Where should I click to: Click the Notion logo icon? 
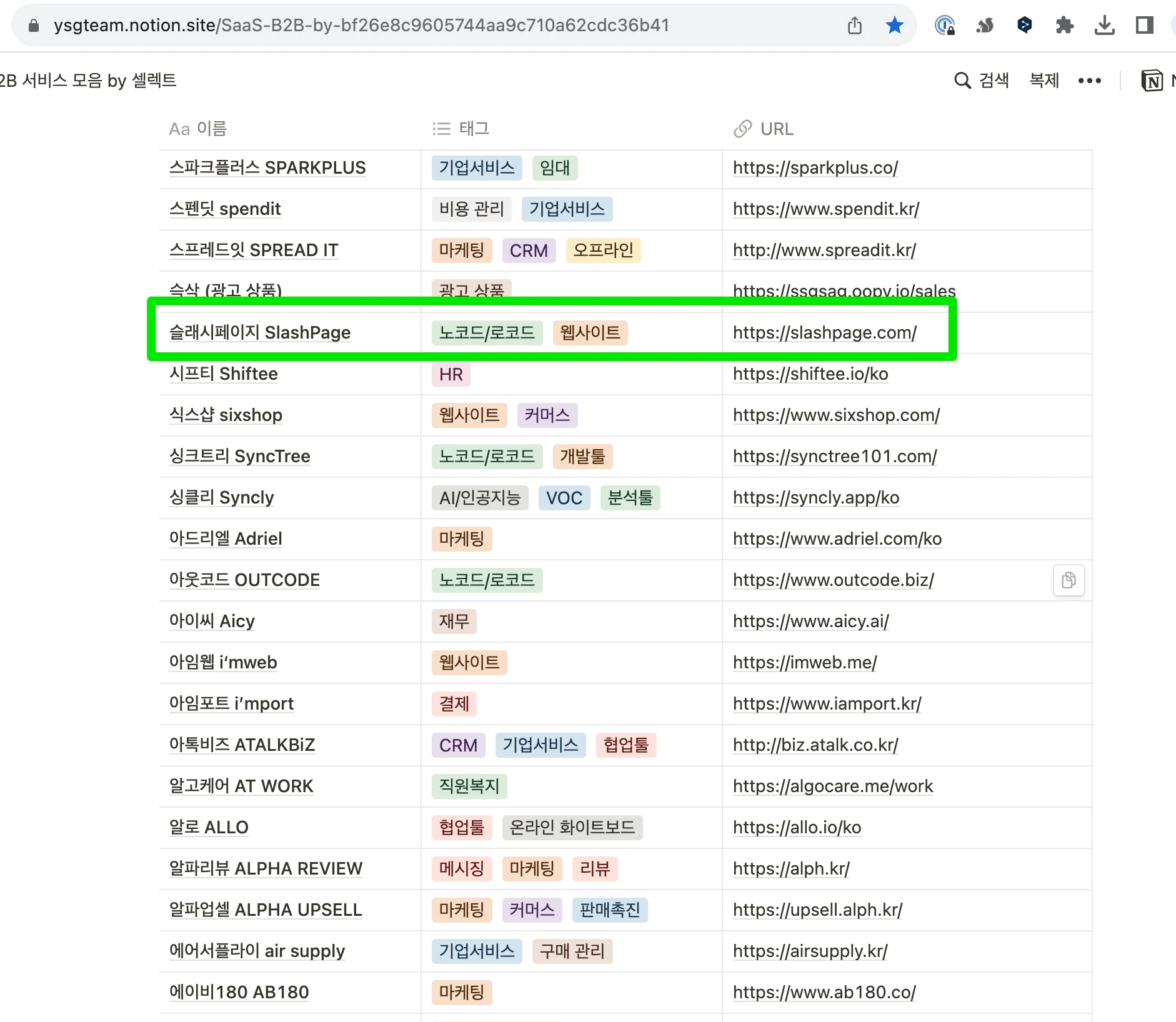tap(1152, 81)
